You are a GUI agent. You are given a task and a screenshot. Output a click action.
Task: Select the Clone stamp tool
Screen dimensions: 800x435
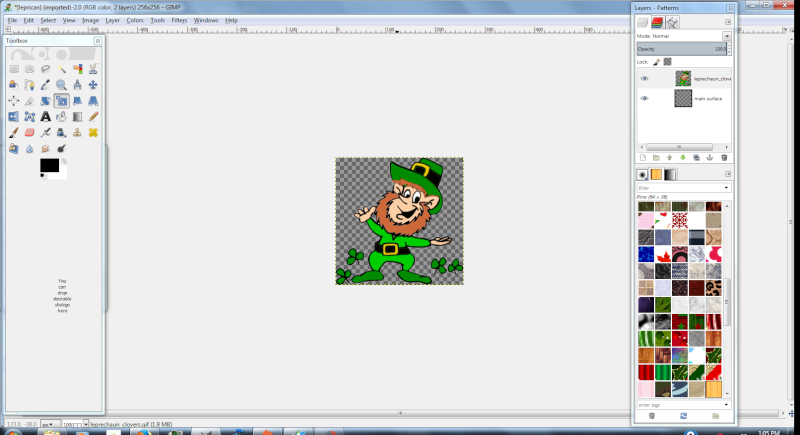(x=77, y=133)
